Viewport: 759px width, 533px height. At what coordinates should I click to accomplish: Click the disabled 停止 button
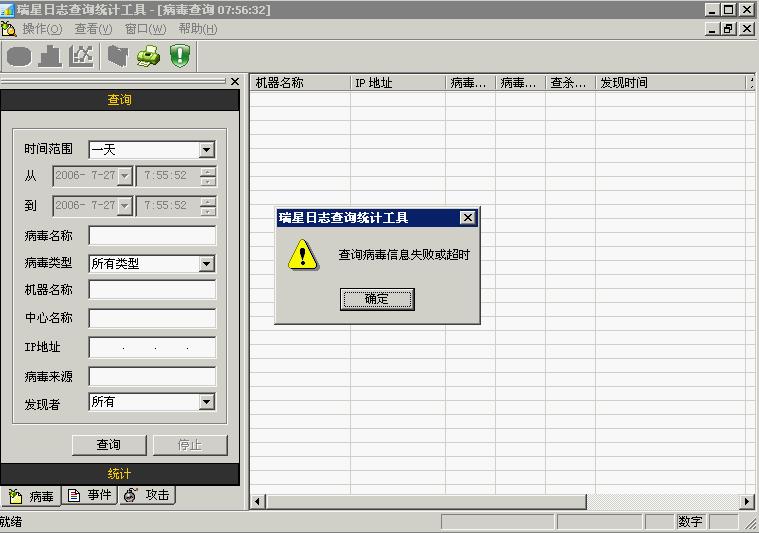190,445
